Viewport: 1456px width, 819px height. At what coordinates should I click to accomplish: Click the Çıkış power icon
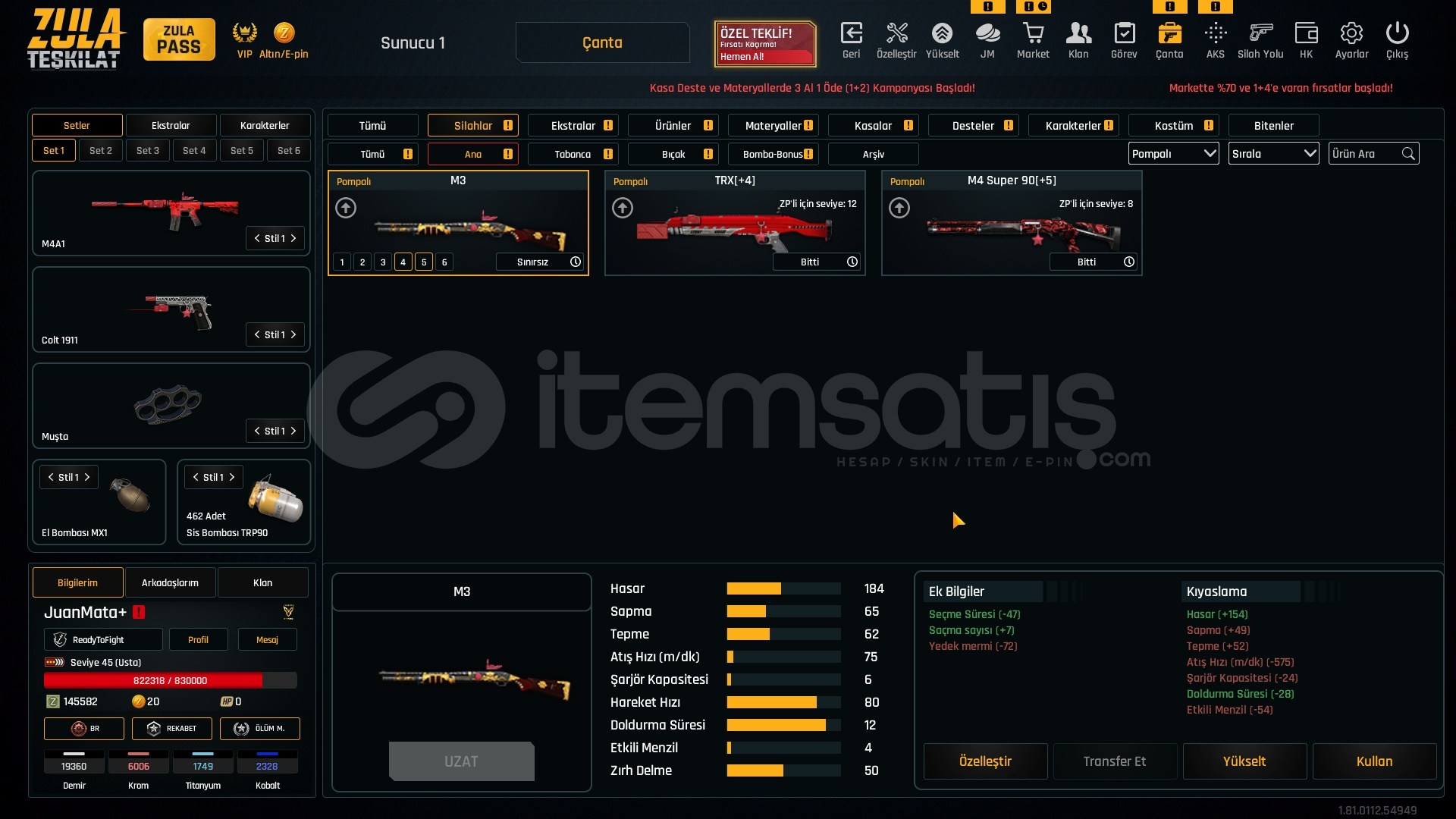pyautogui.click(x=1397, y=34)
